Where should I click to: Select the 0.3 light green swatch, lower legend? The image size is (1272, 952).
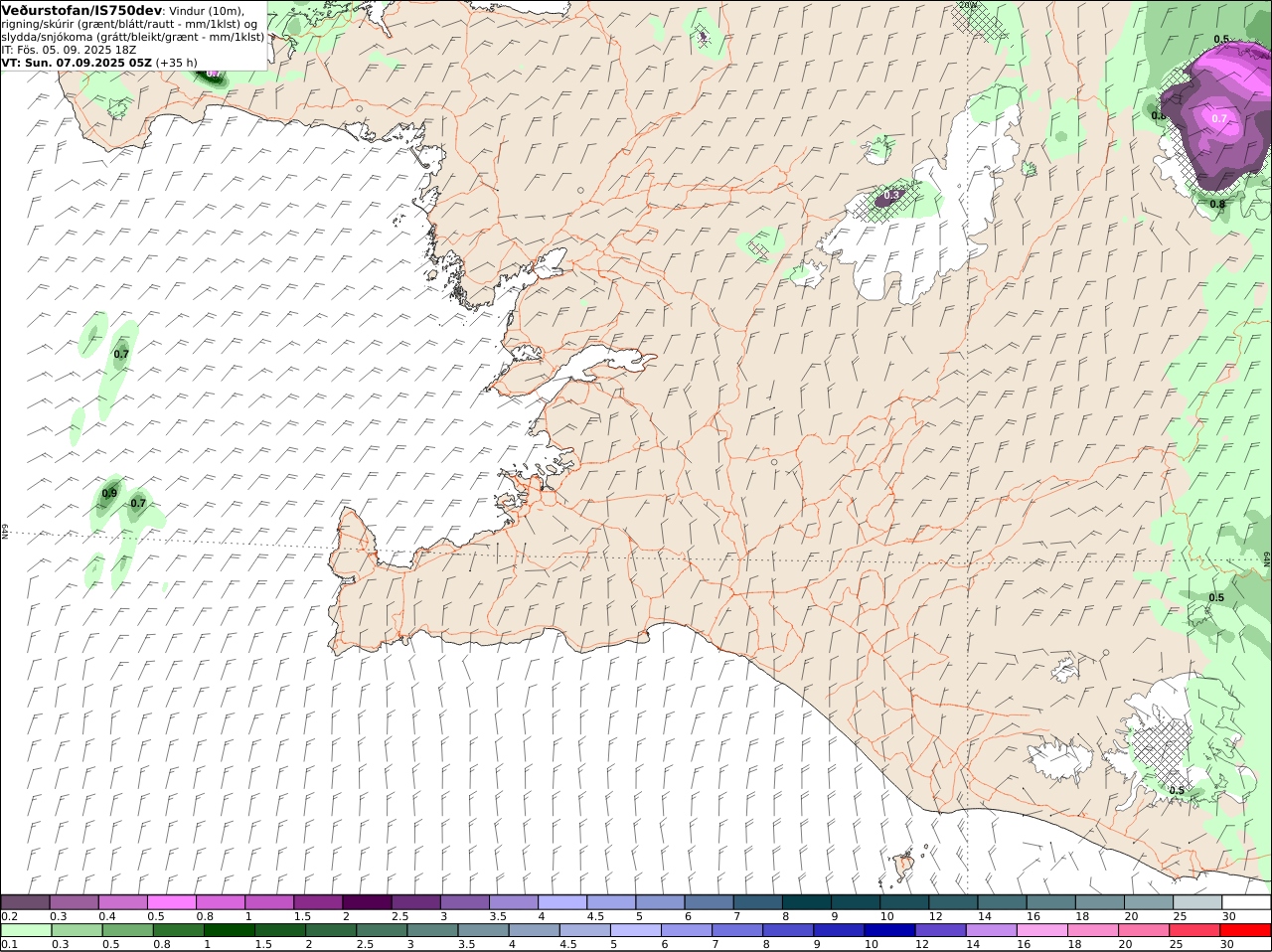77,930
